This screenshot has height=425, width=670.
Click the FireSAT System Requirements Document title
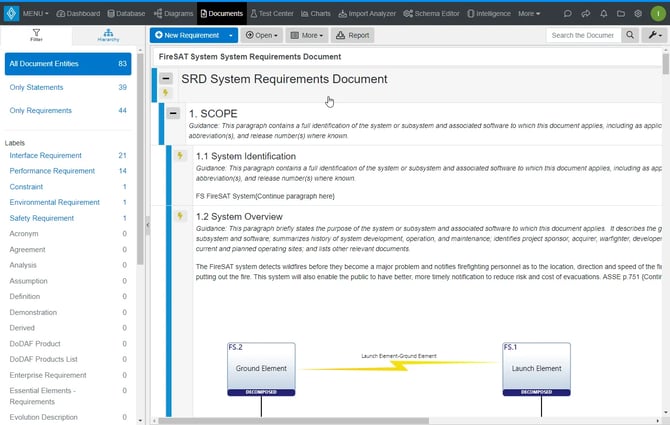(250, 57)
